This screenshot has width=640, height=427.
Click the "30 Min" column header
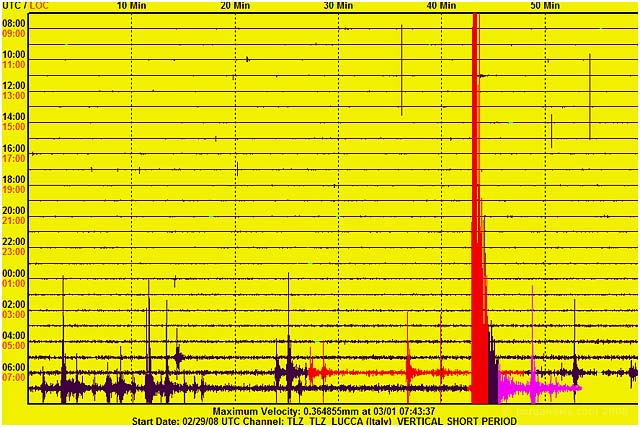[338, 6]
